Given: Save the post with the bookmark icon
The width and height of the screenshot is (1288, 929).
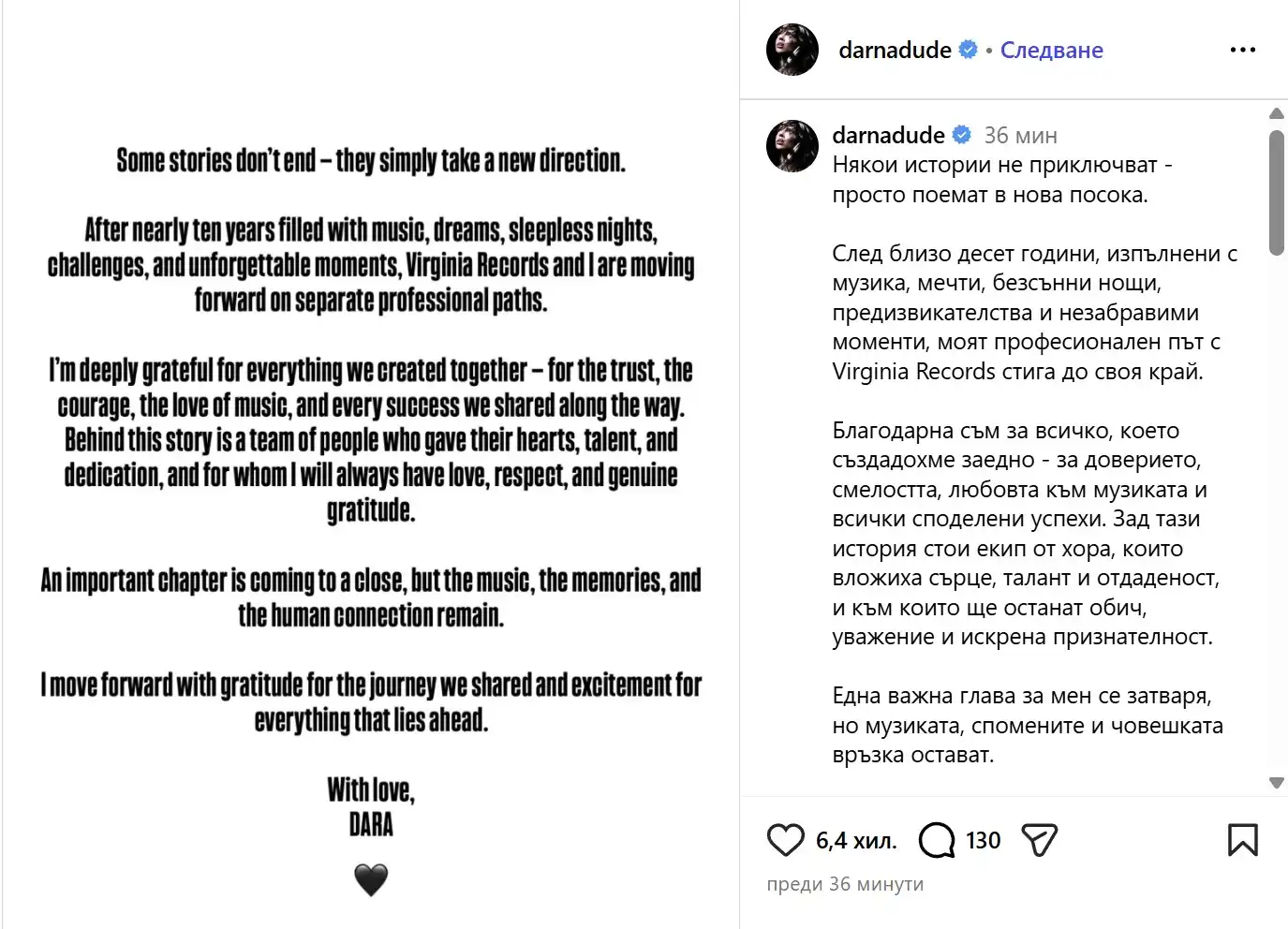Looking at the screenshot, I should pyautogui.click(x=1243, y=840).
